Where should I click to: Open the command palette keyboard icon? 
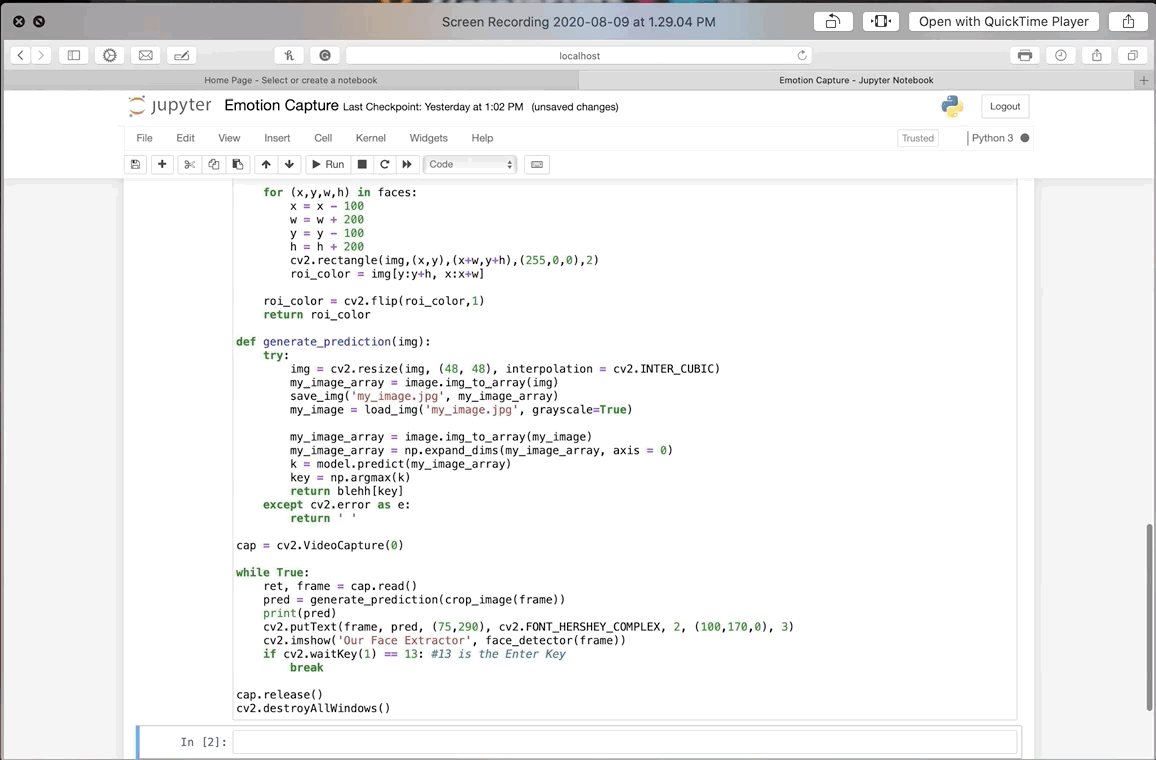point(537,164)
